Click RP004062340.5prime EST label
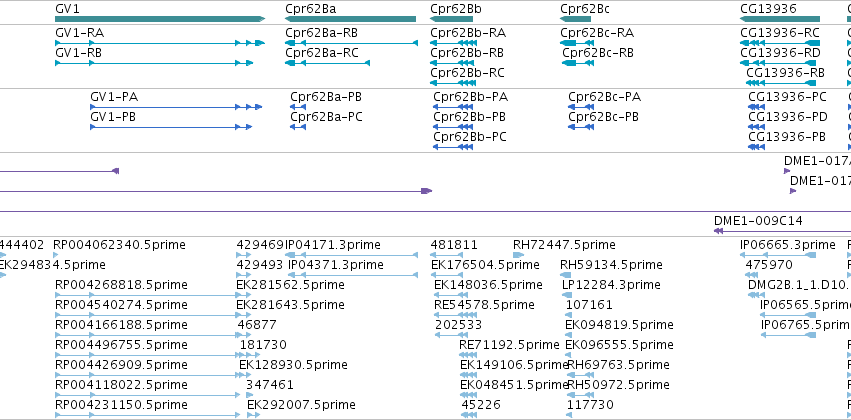Image resolution: width=851 pixels, height=420 pixels. [x=119, y=245]
